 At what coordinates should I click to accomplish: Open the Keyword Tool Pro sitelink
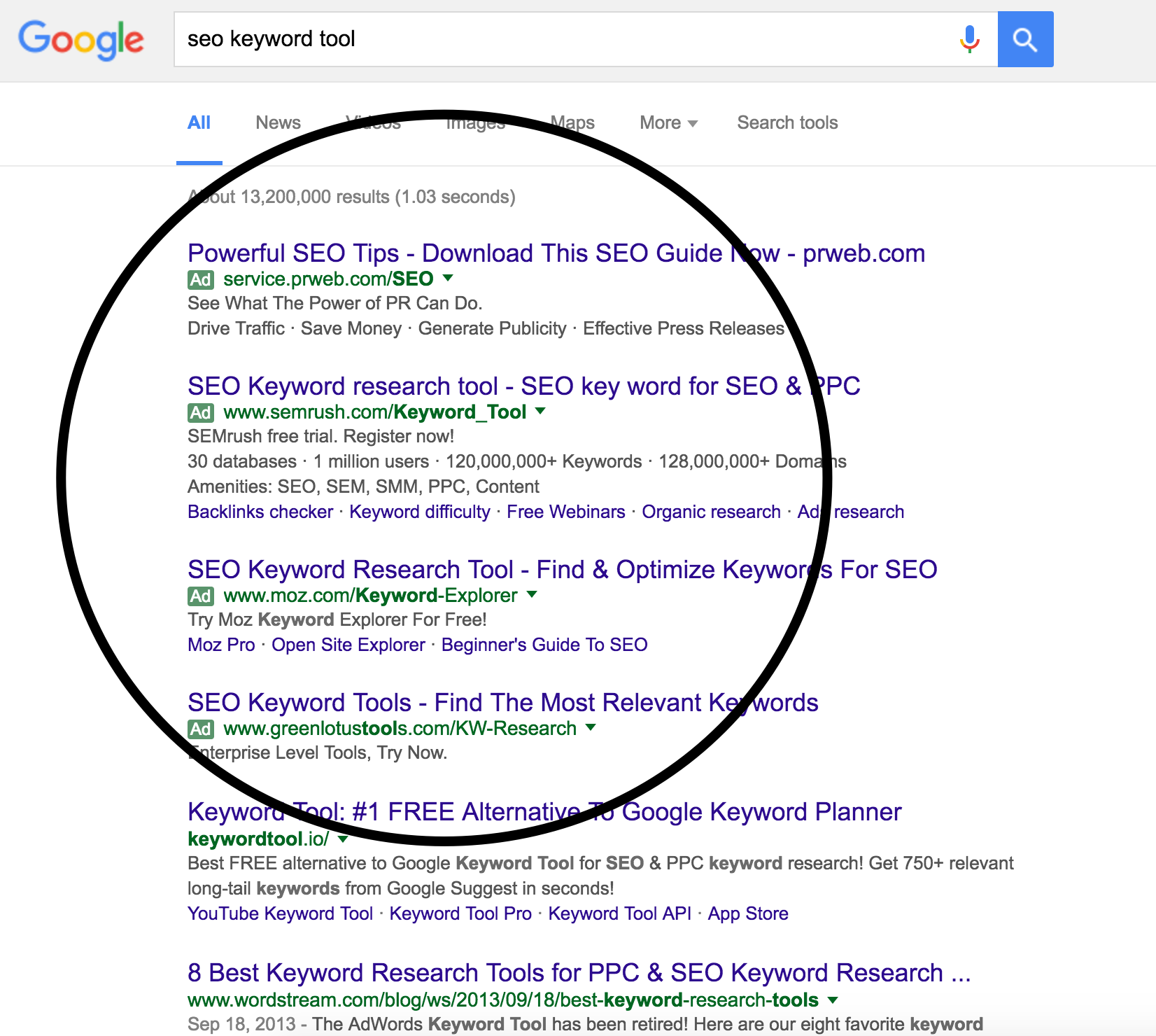pos(460,913)
